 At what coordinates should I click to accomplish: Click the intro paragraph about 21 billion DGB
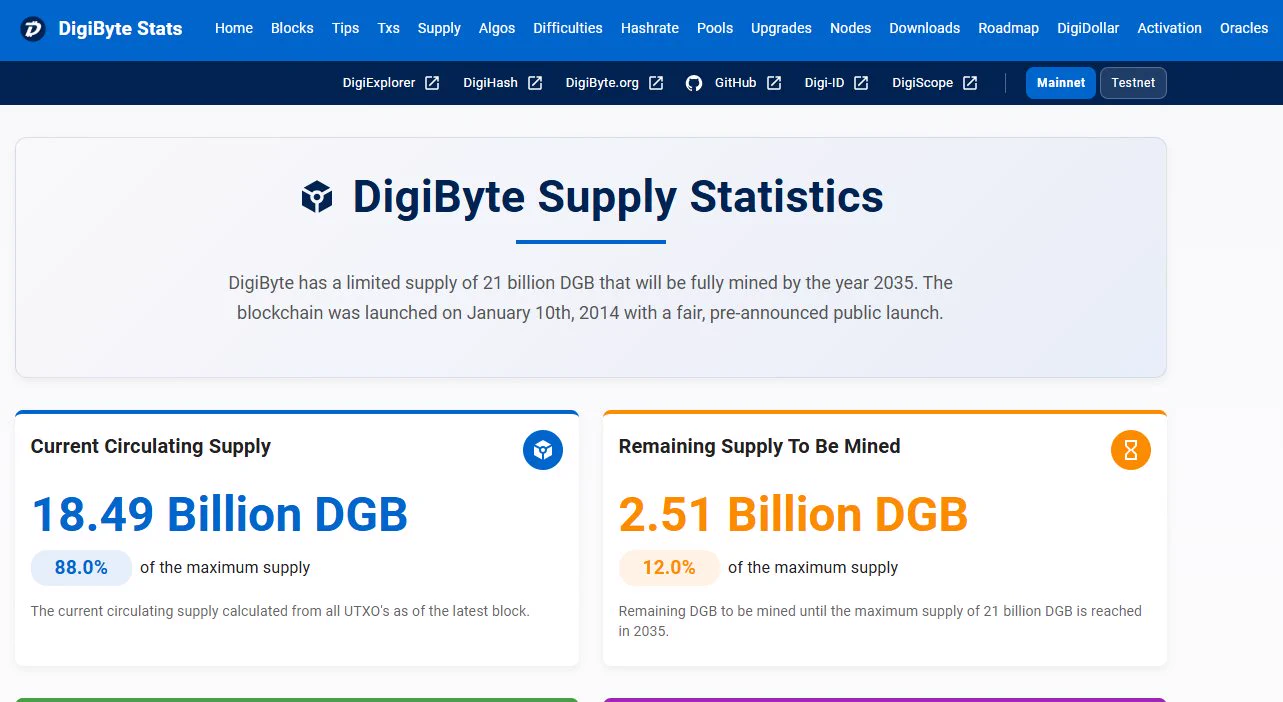pyautogui.click(x=590, y=298)
